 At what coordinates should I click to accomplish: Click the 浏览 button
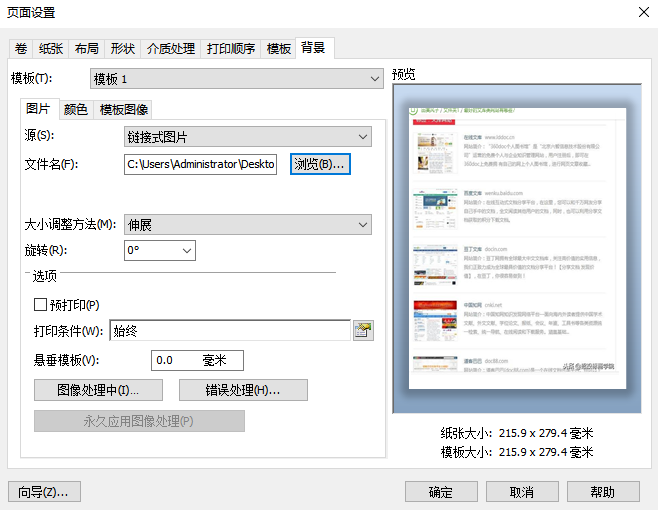(320, 164)
